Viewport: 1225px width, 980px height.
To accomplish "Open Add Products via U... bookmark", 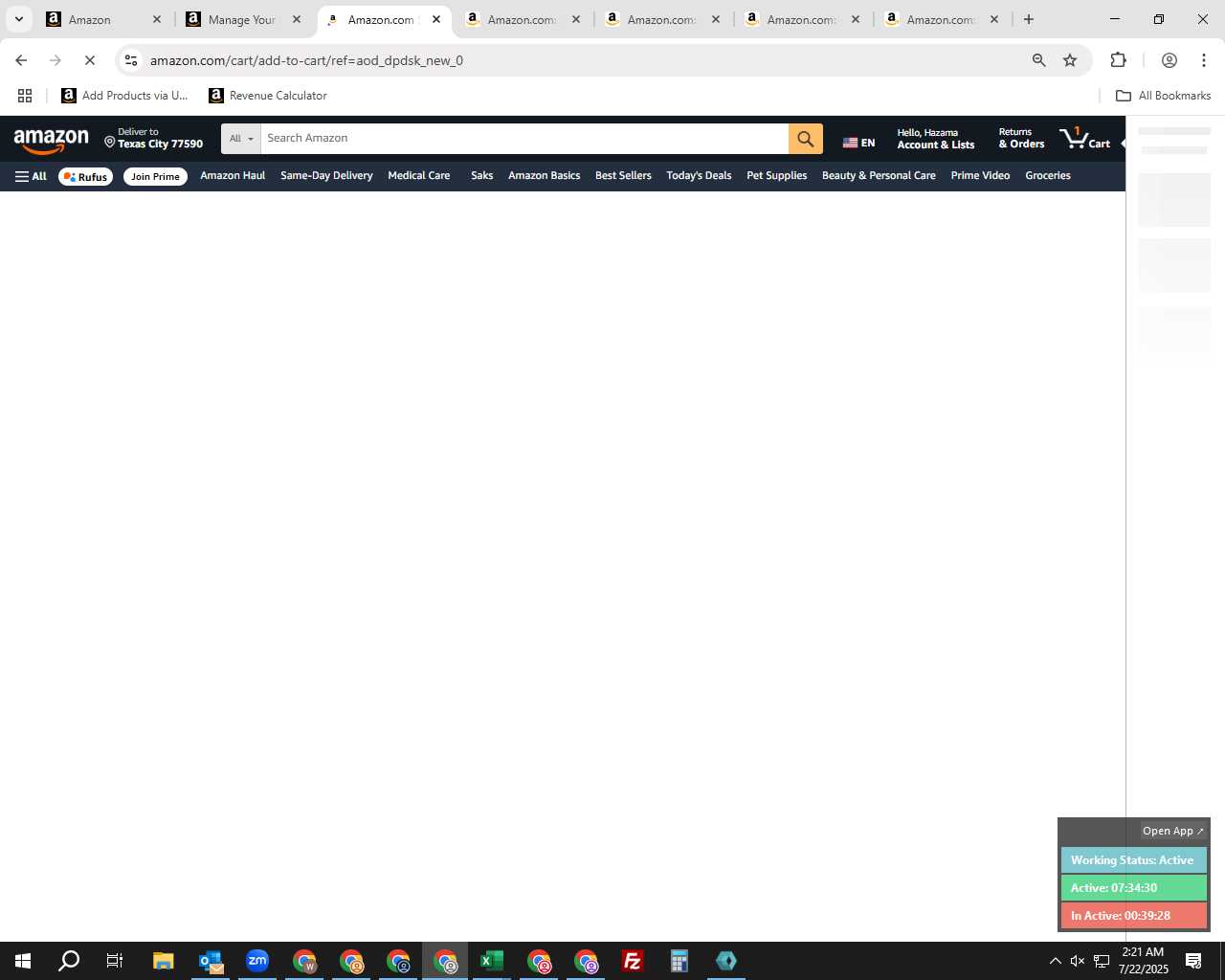I will coord(124,96).
